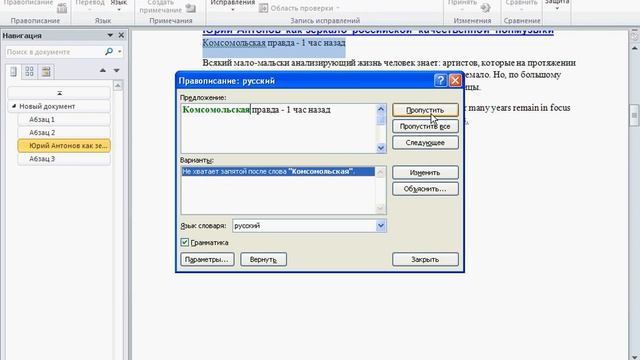The width and height of the screenshot is (640, 360).
Task: Click the Следующее button
Action: tap(425, 143)
